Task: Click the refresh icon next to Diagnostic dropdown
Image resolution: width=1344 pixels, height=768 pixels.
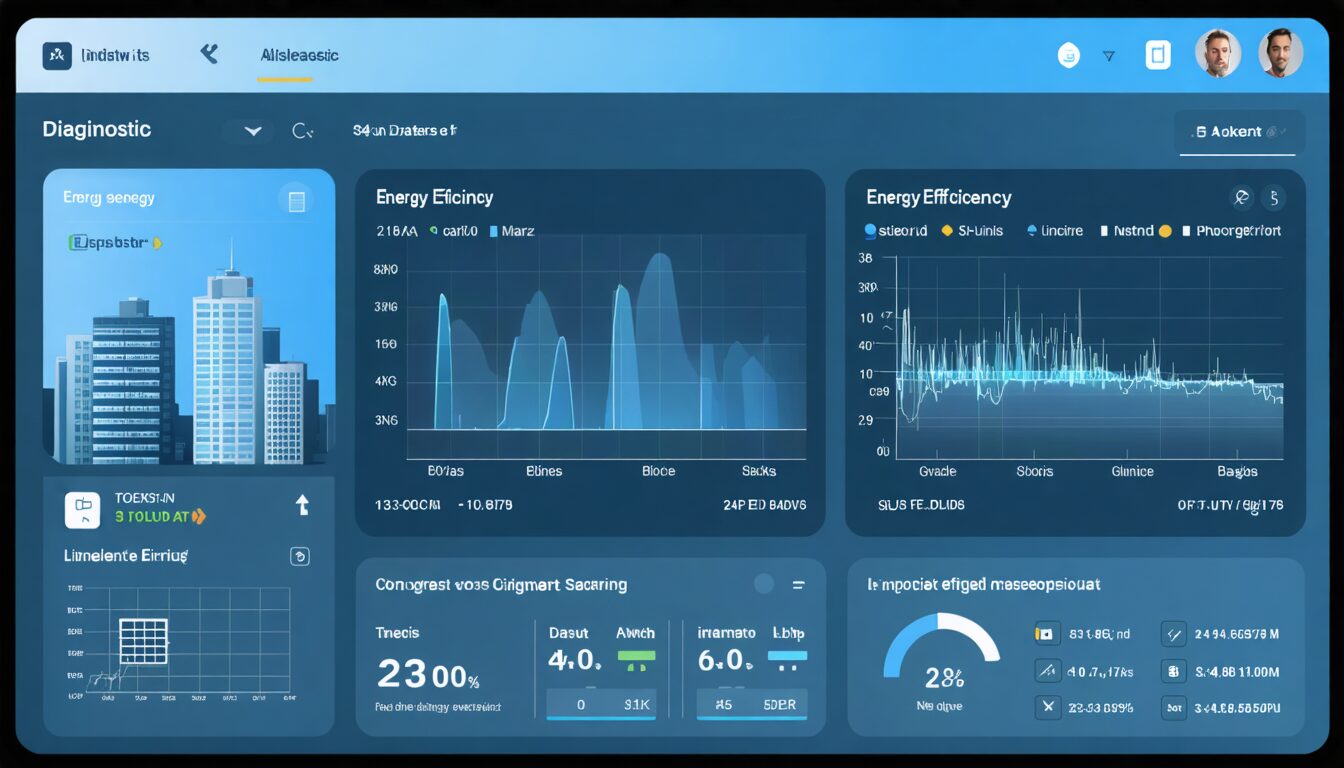Action: click(x=302, y=131)
